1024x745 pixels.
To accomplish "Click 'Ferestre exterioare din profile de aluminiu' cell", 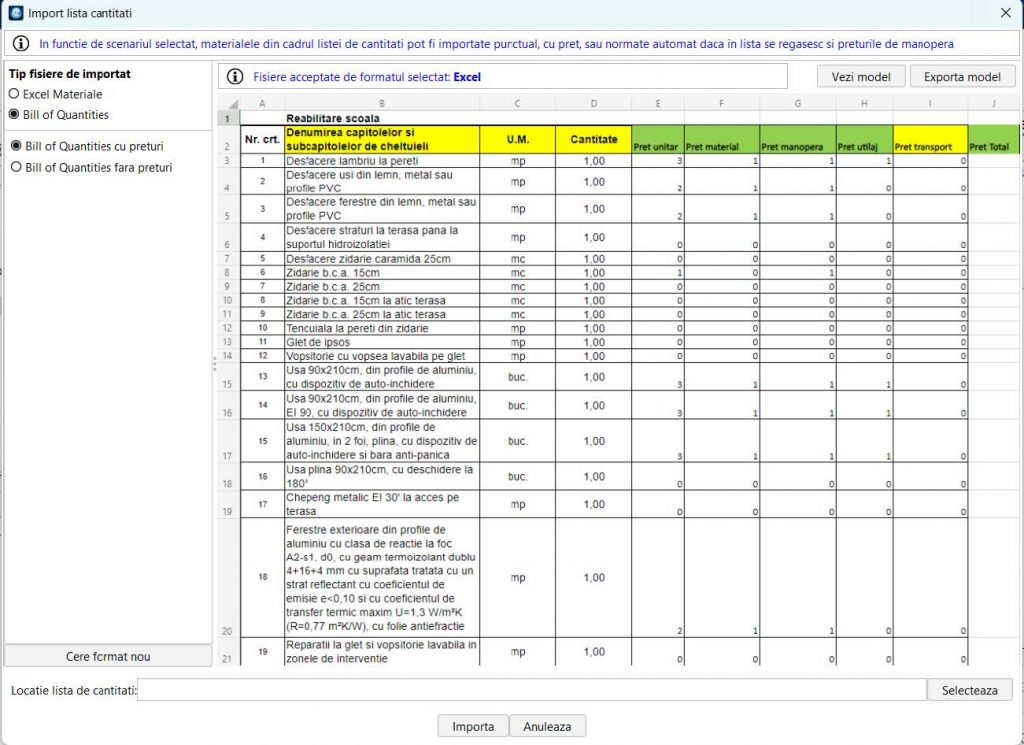I will point(382,578).
